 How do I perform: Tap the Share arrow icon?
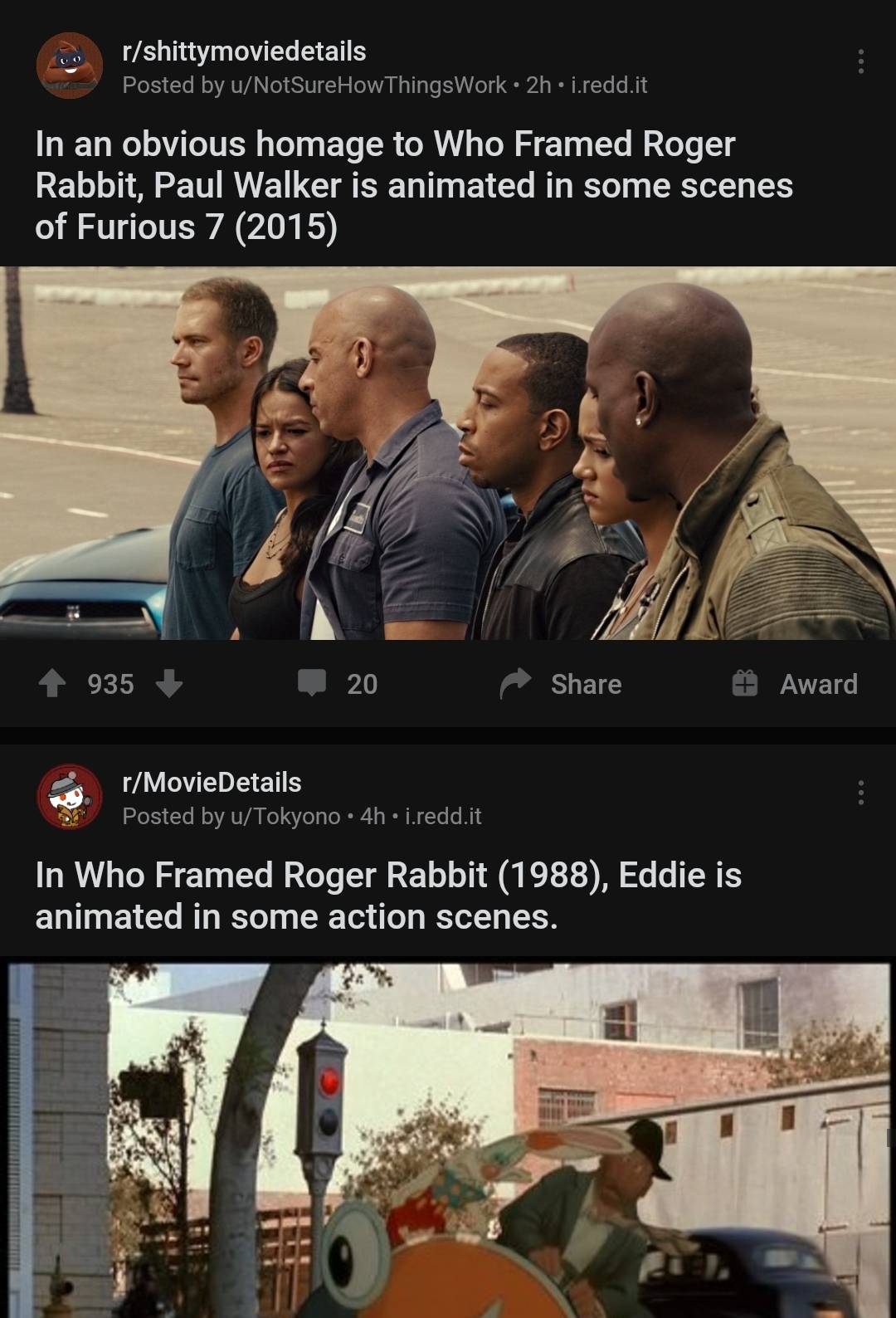click(x=515, y=683)
